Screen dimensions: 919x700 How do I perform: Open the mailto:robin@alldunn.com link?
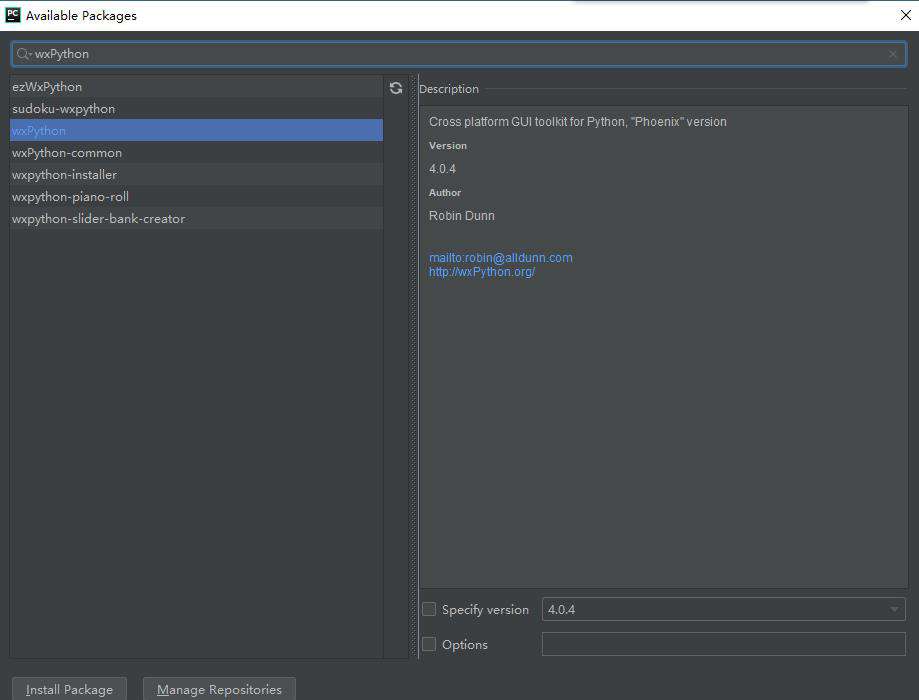[x=501, y=257]
